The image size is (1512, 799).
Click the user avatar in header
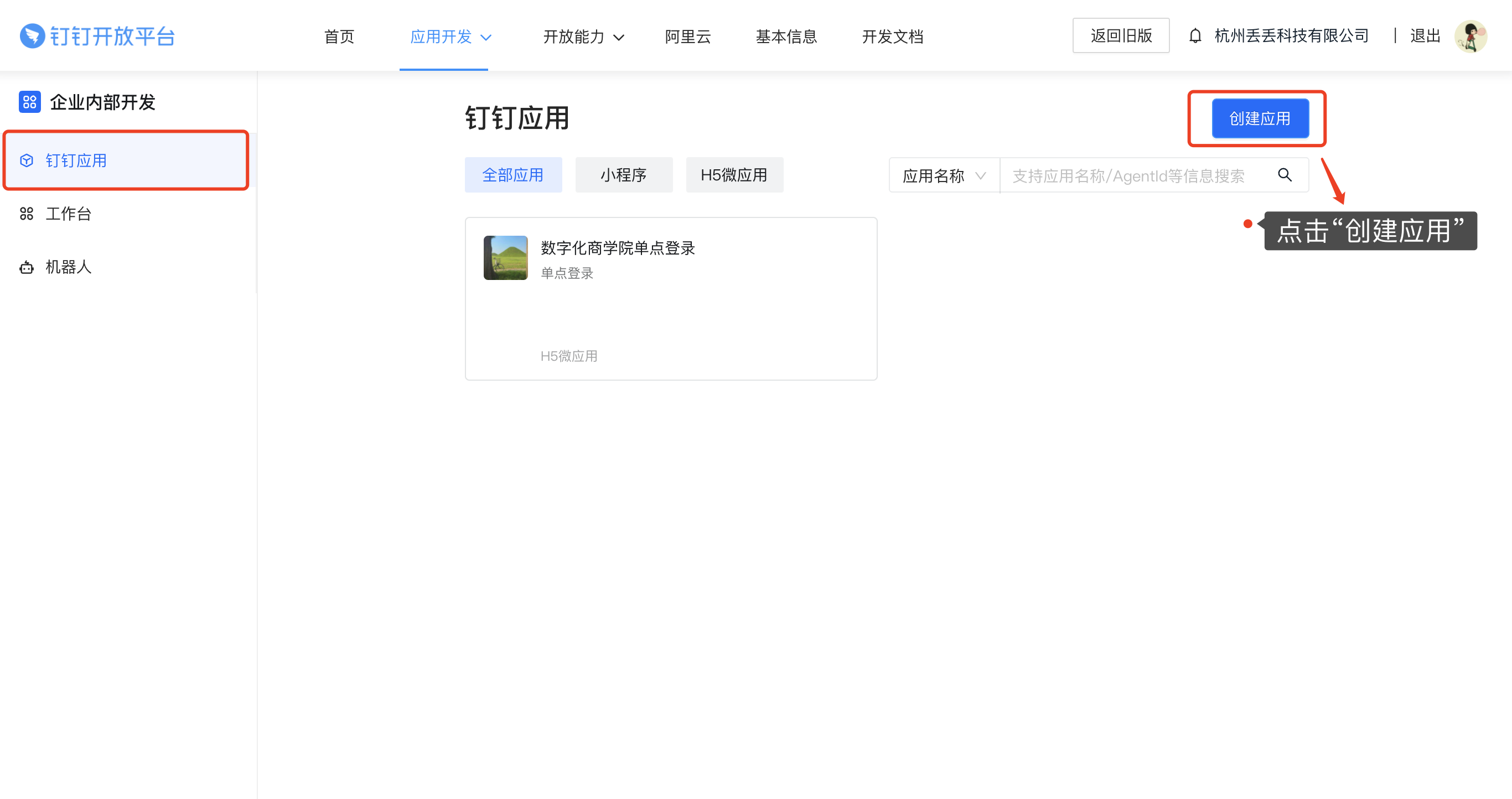tap(1470, 37)
